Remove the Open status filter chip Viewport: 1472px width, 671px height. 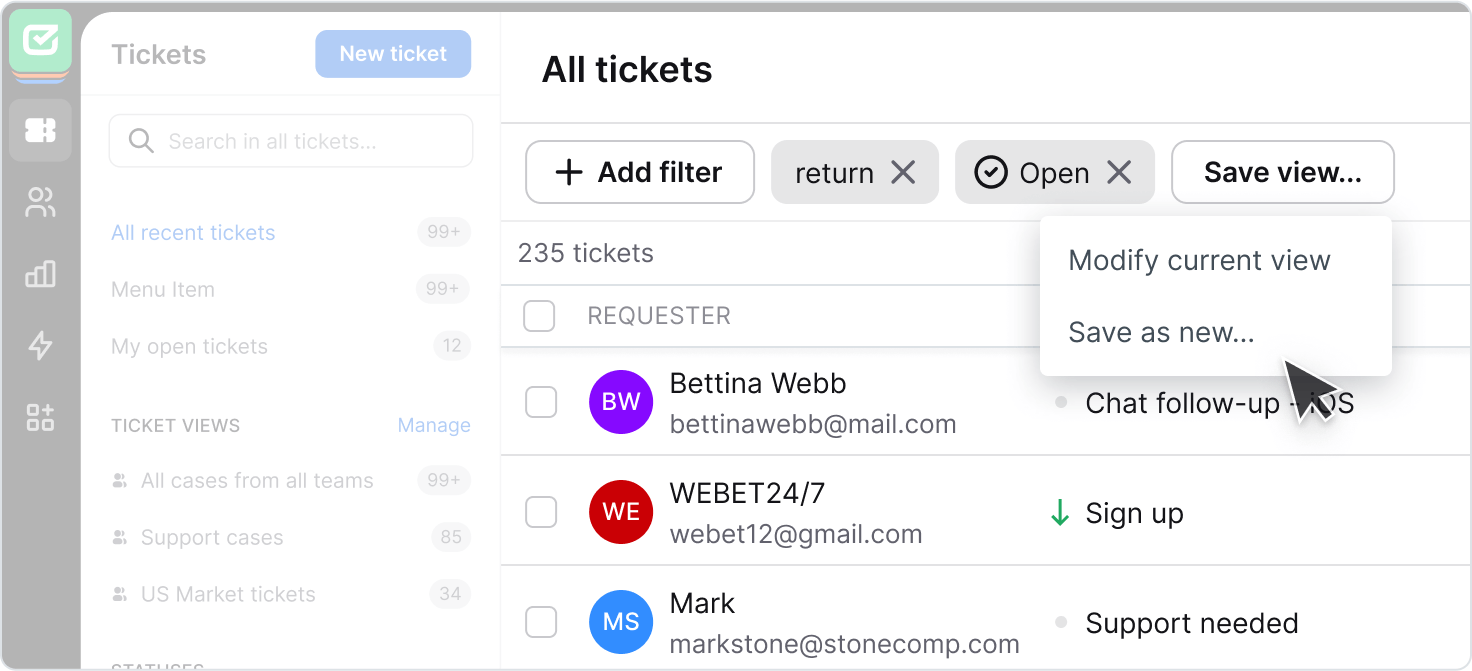click(1119, 172)
